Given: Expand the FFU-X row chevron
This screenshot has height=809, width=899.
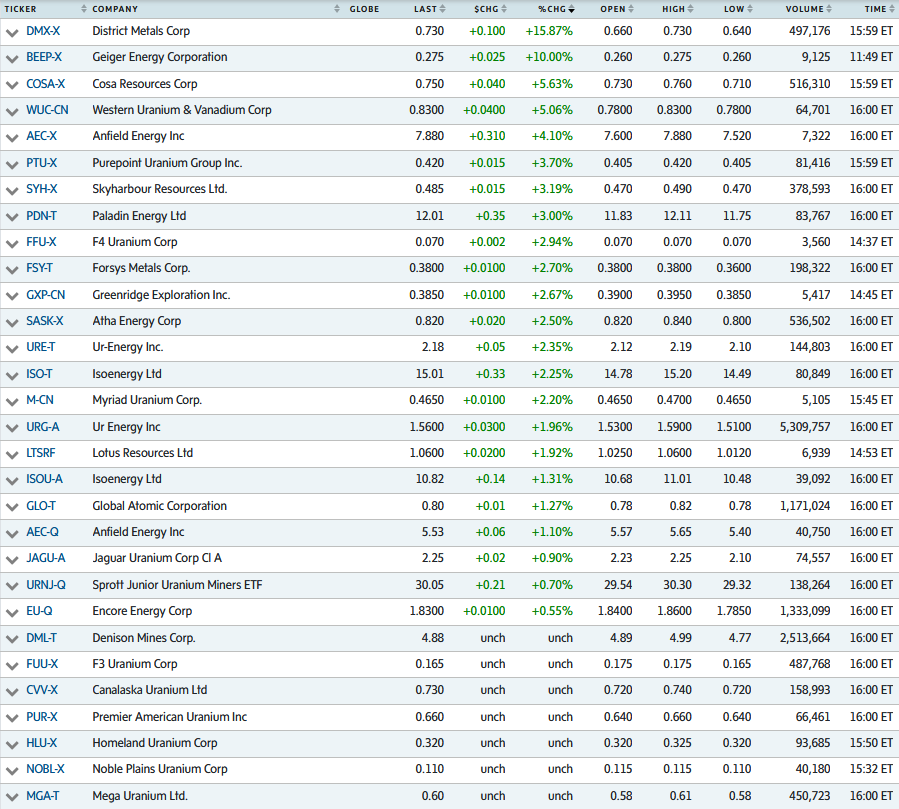Looking at the screenshot, I should (11, 243).
